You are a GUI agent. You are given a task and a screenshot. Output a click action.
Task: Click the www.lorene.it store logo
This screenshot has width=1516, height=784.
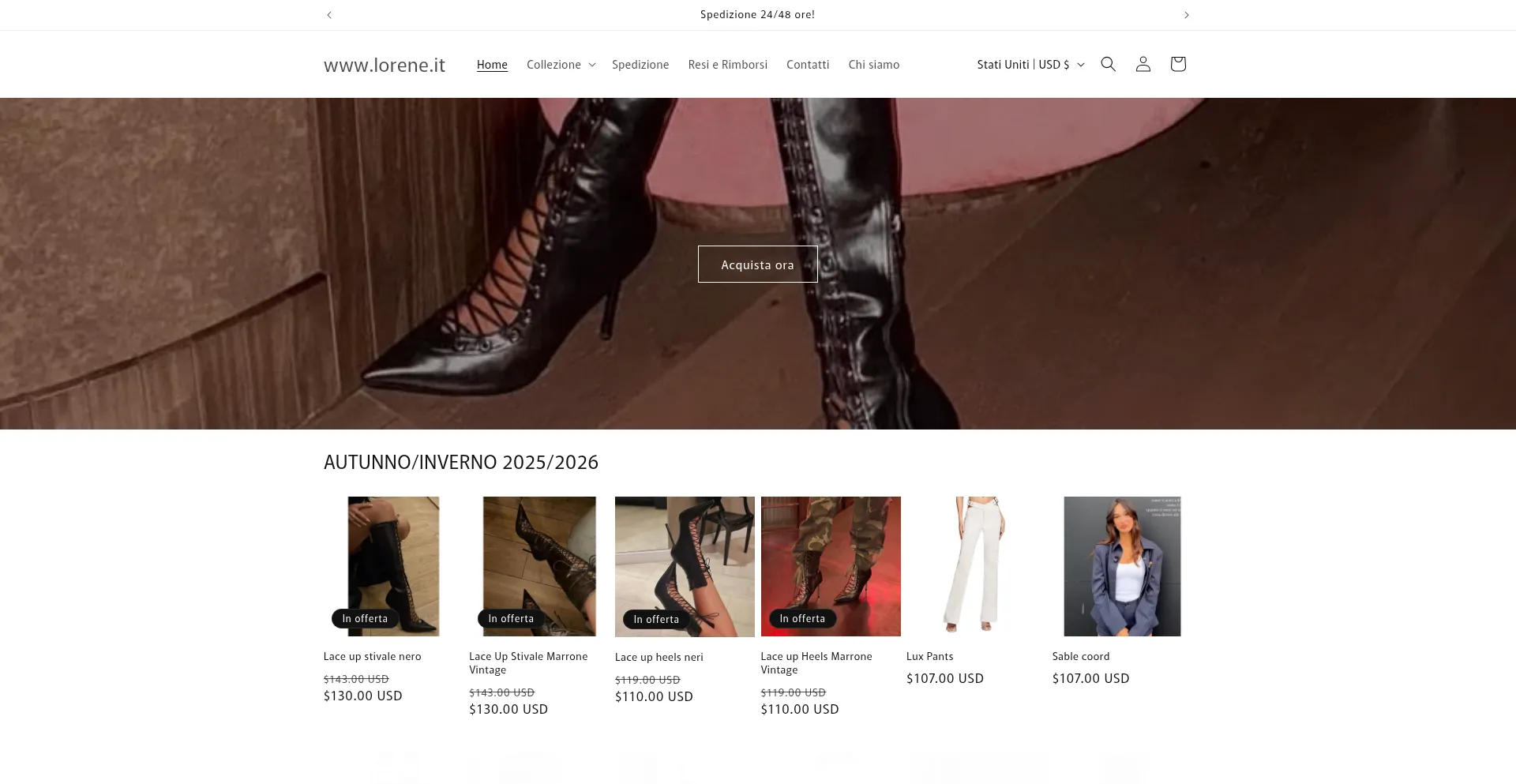(x=385, y=65)
